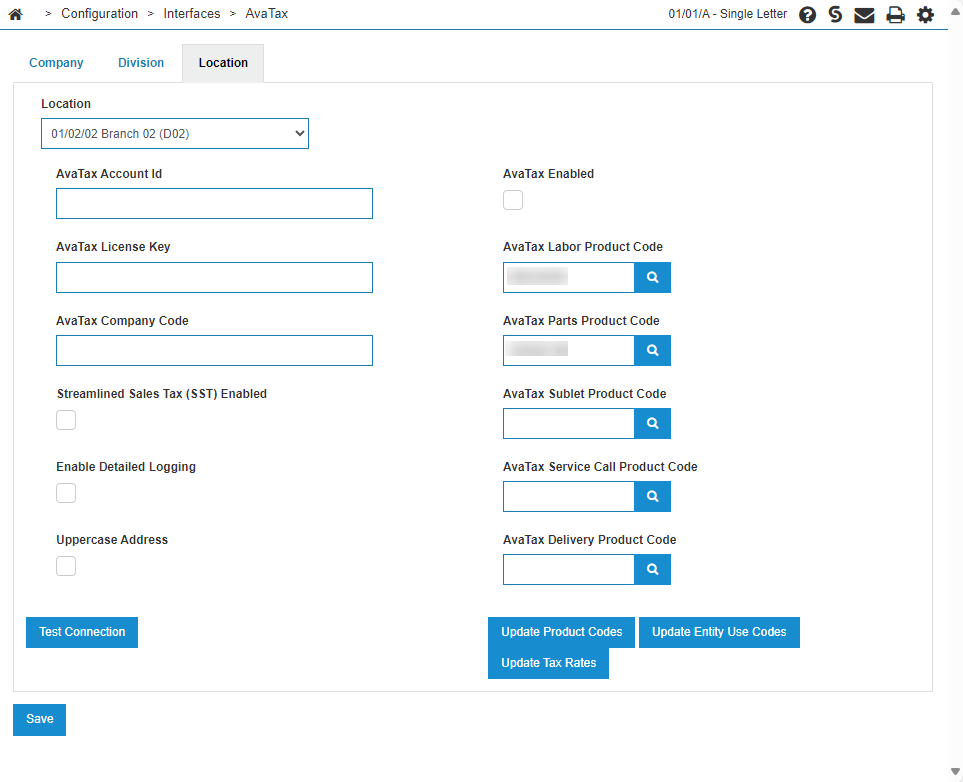This screenshot has width=963, height=782.
Task: Click the scrollbar down arrow
Action: [x=955, y=771]
